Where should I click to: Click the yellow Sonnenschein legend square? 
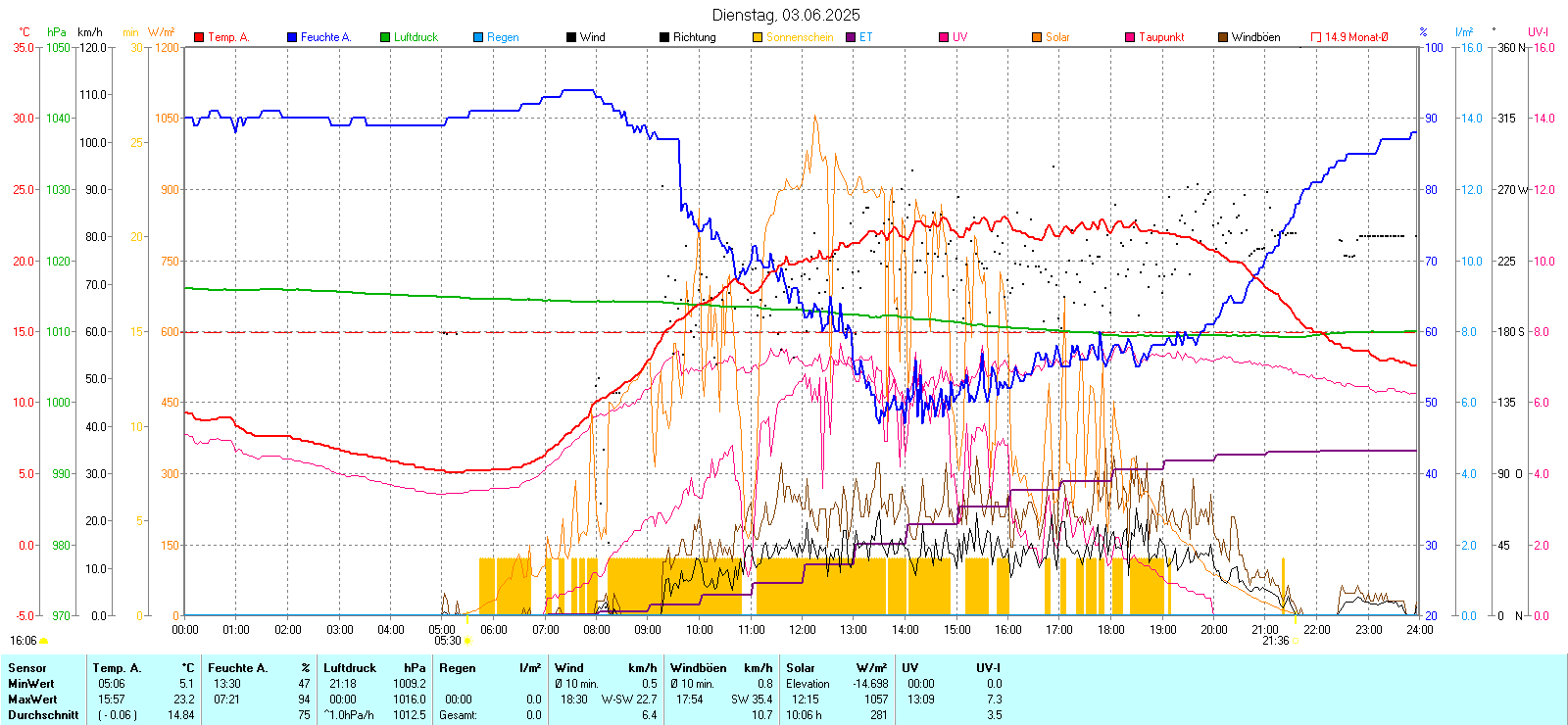click(758, 37)
